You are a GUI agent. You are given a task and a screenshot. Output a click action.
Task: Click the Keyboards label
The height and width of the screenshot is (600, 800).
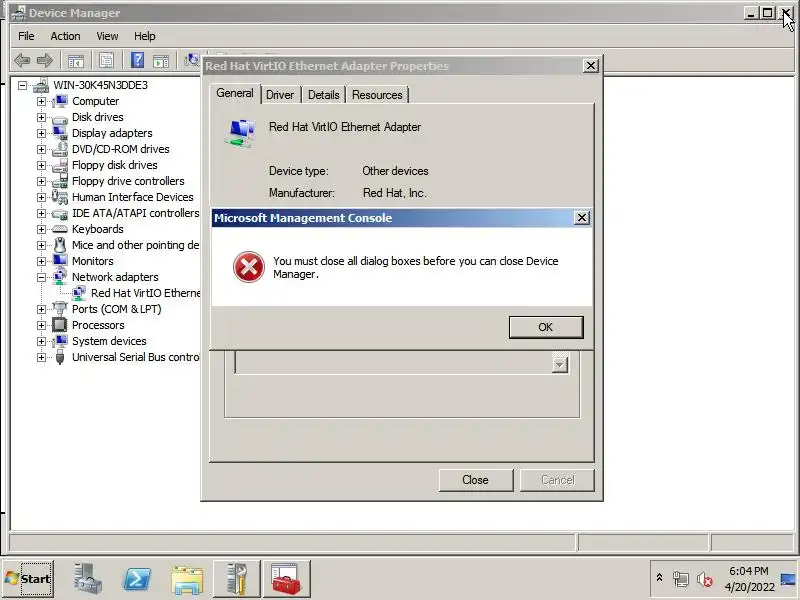97,229
